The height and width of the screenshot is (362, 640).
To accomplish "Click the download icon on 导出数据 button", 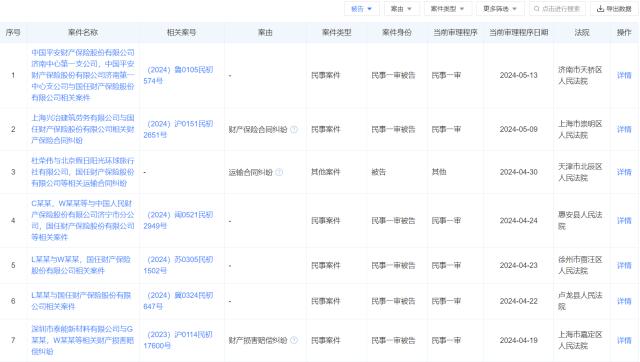I will pyautogui.click(x=600, y=9).
